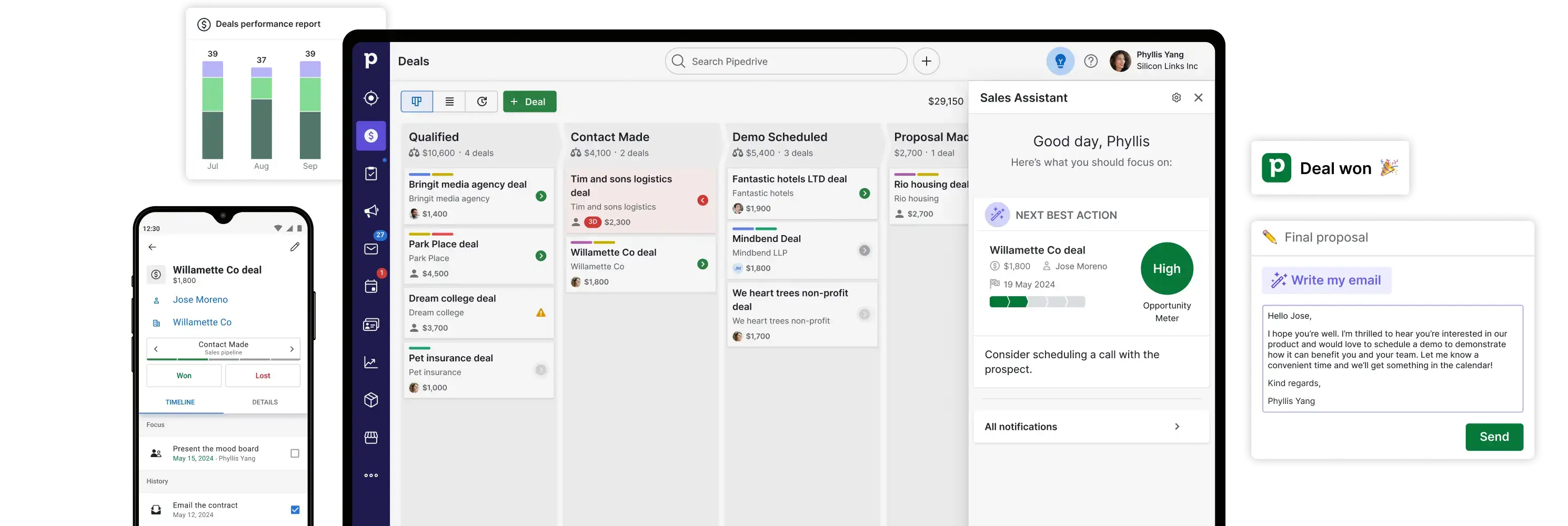The height and width of the screenshot is (526, 1568).
Task: Open Sales Assistant settings gear
Action: tap(1176, 97)
